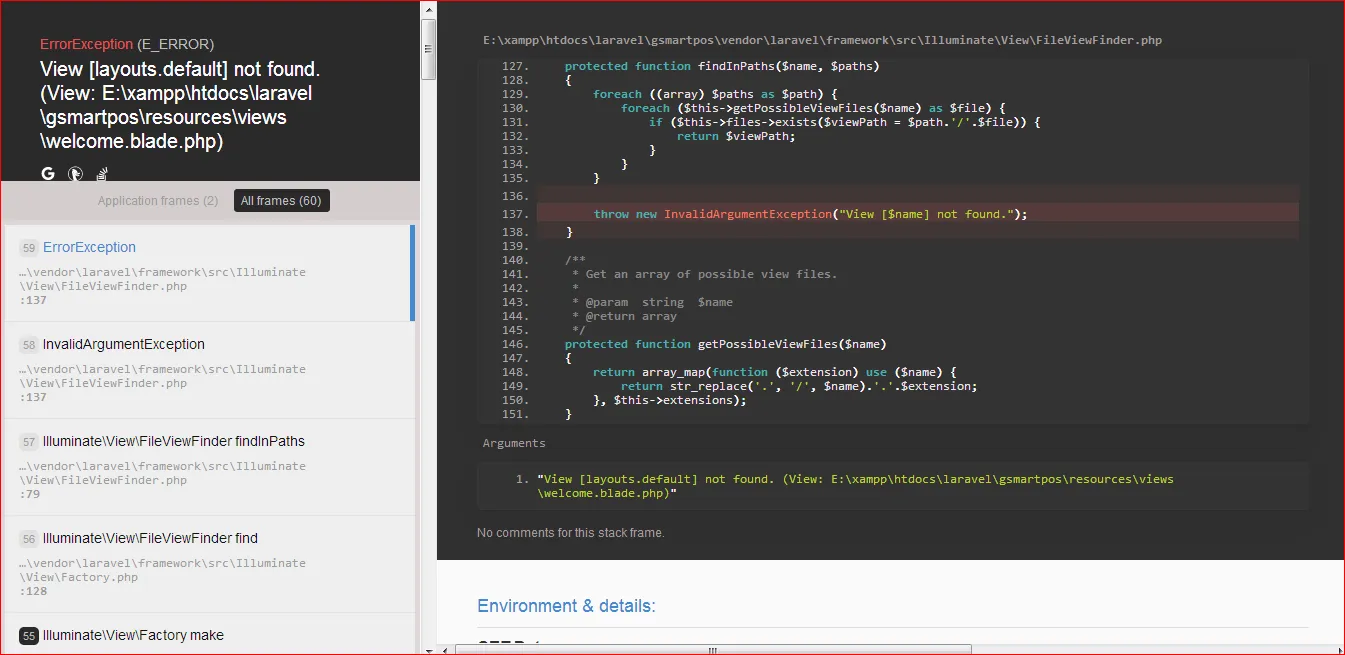
Task: Open frame 58 InvalidArgumentException
Action: [x=209, y=370]
